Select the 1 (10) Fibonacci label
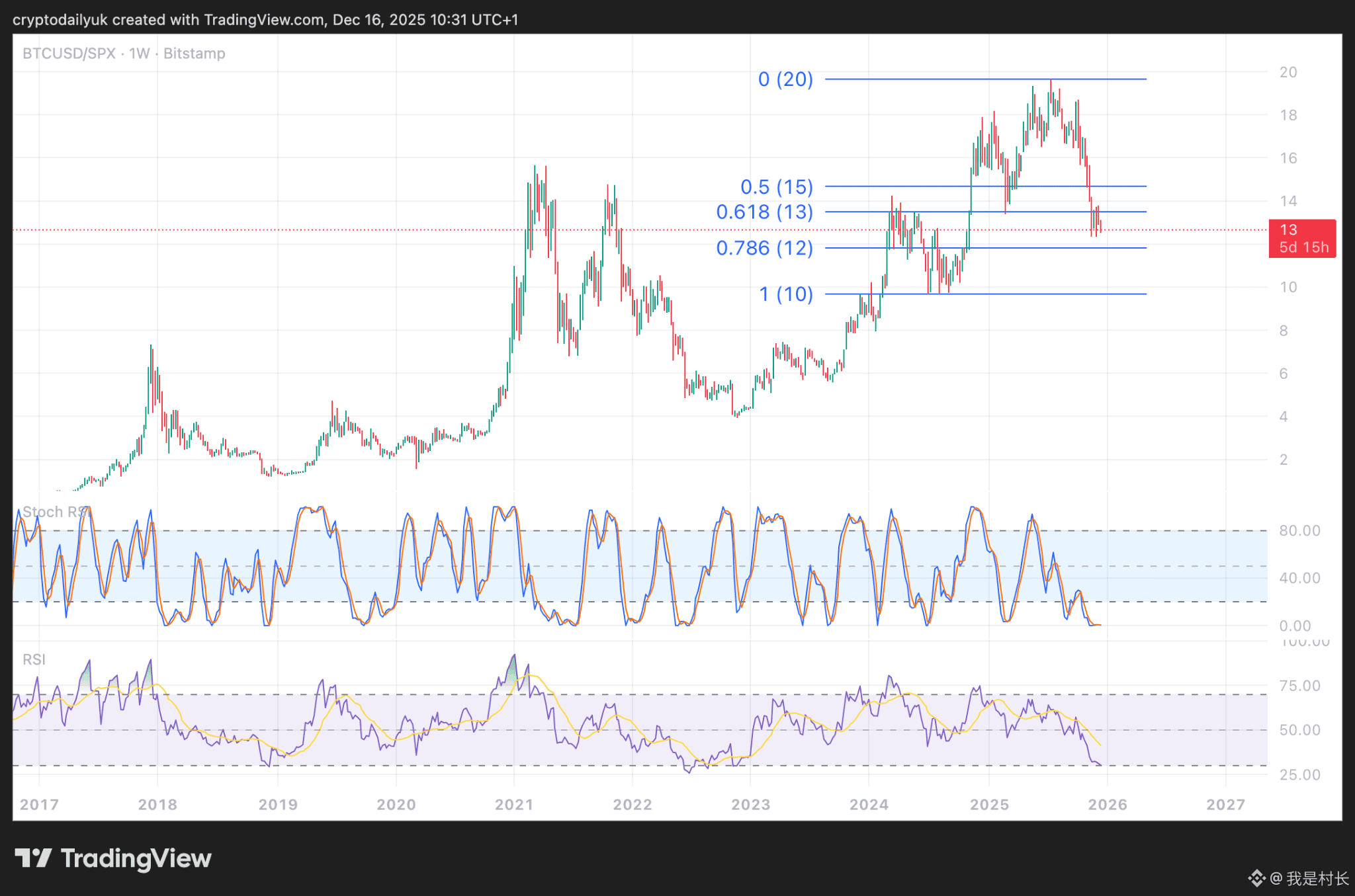Viewport: 1355px width, 896px height. [x=785, y=294]
